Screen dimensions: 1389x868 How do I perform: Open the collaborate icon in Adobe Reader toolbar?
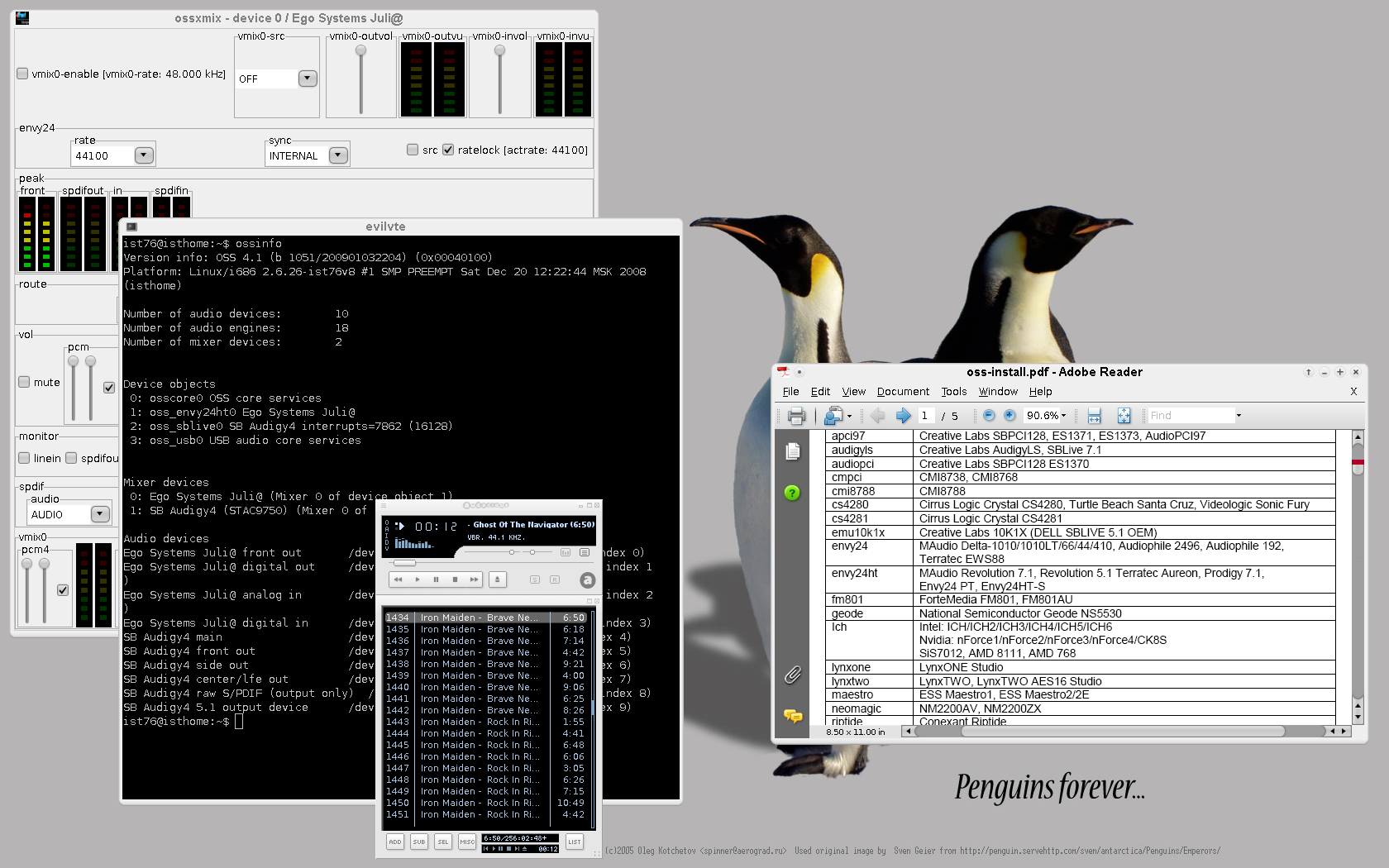[x=833, y=416]
